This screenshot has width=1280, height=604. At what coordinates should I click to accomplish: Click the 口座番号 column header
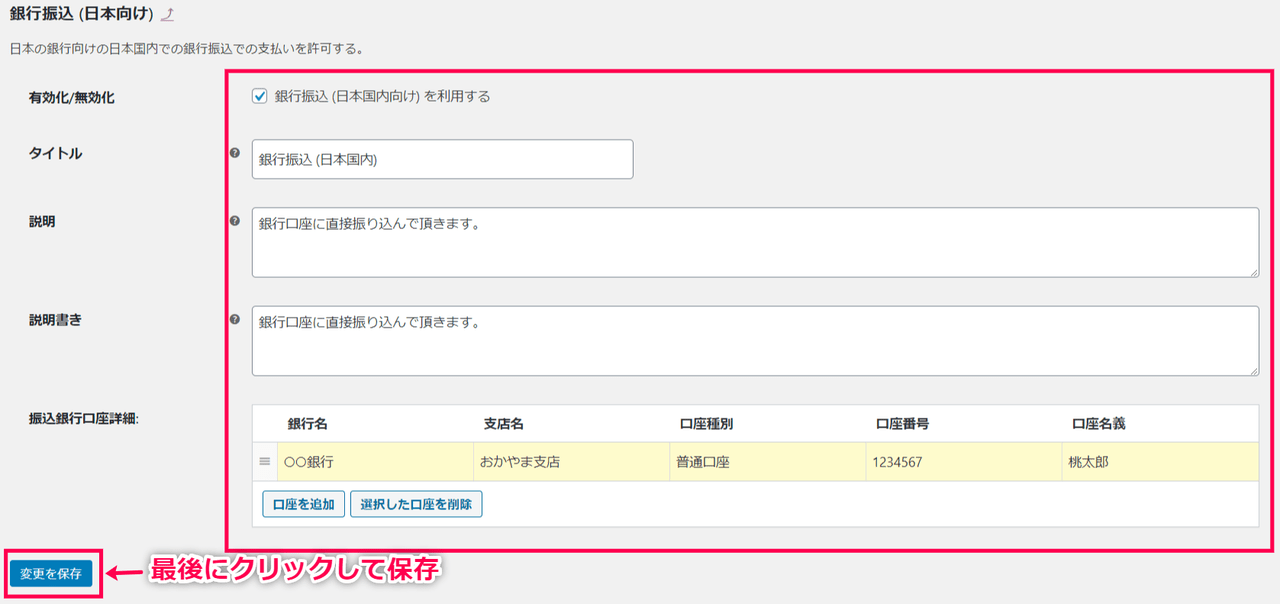coord(902,424)
